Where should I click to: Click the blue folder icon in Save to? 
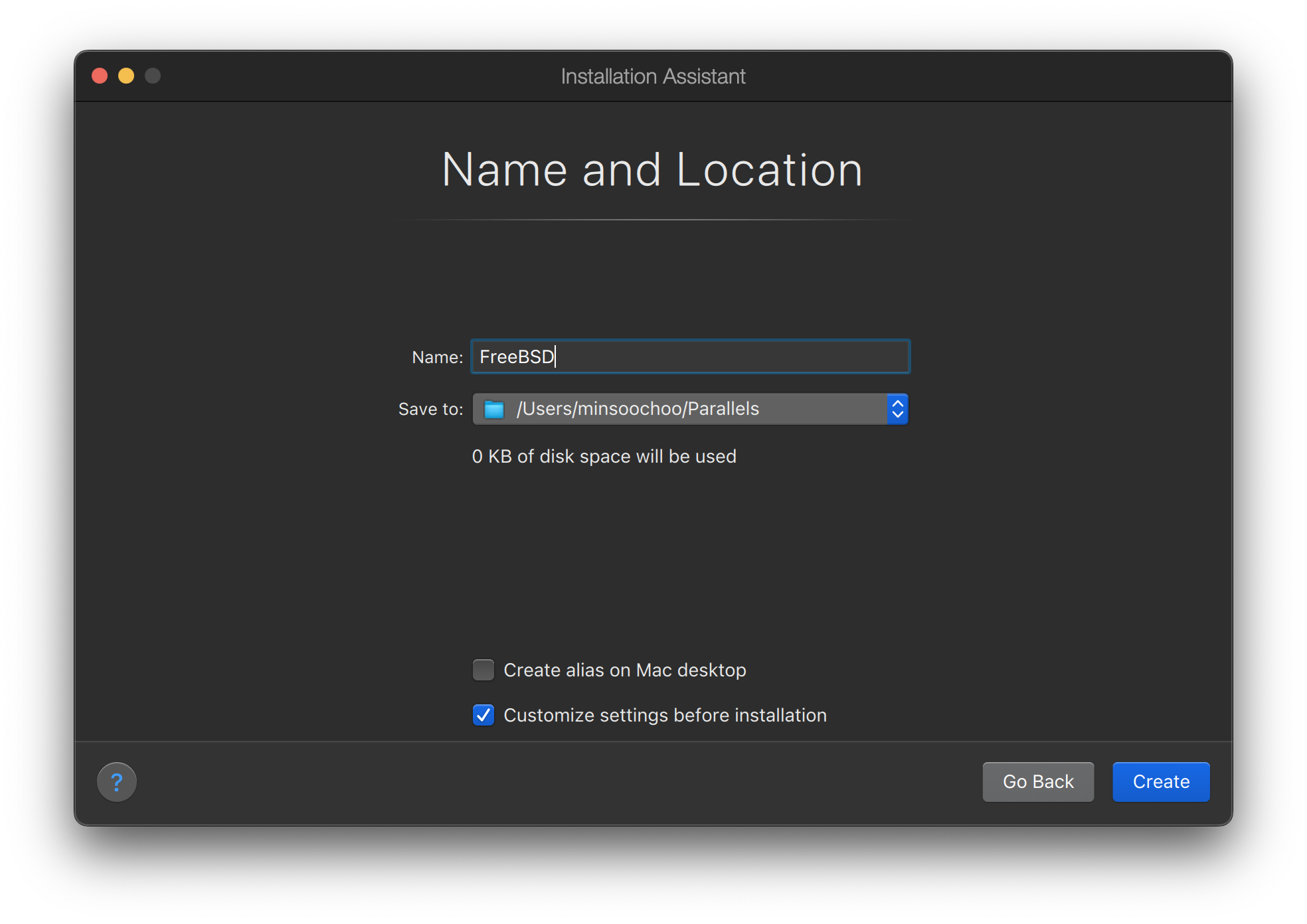494,409
